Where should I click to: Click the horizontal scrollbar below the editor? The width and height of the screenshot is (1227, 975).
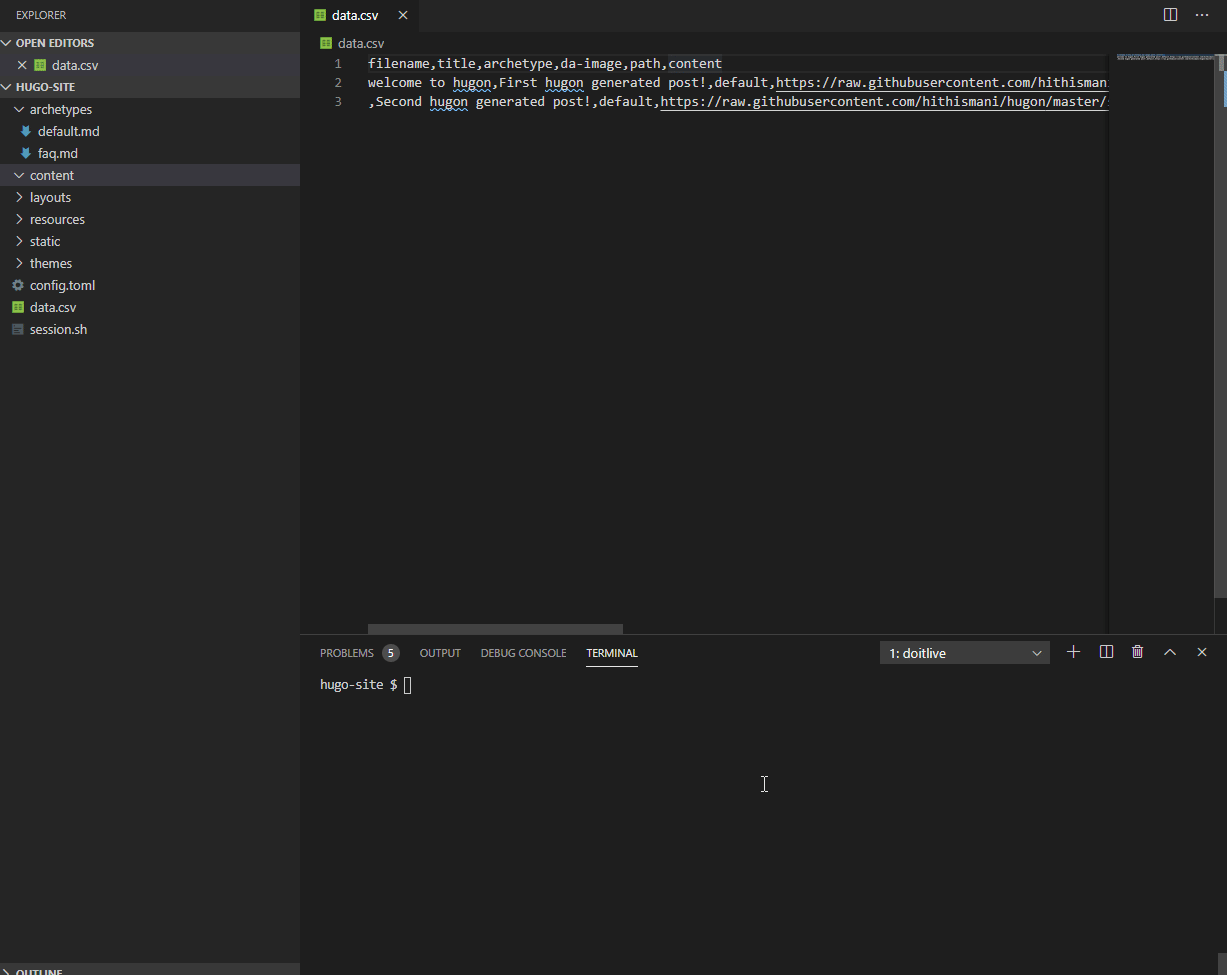495,628
